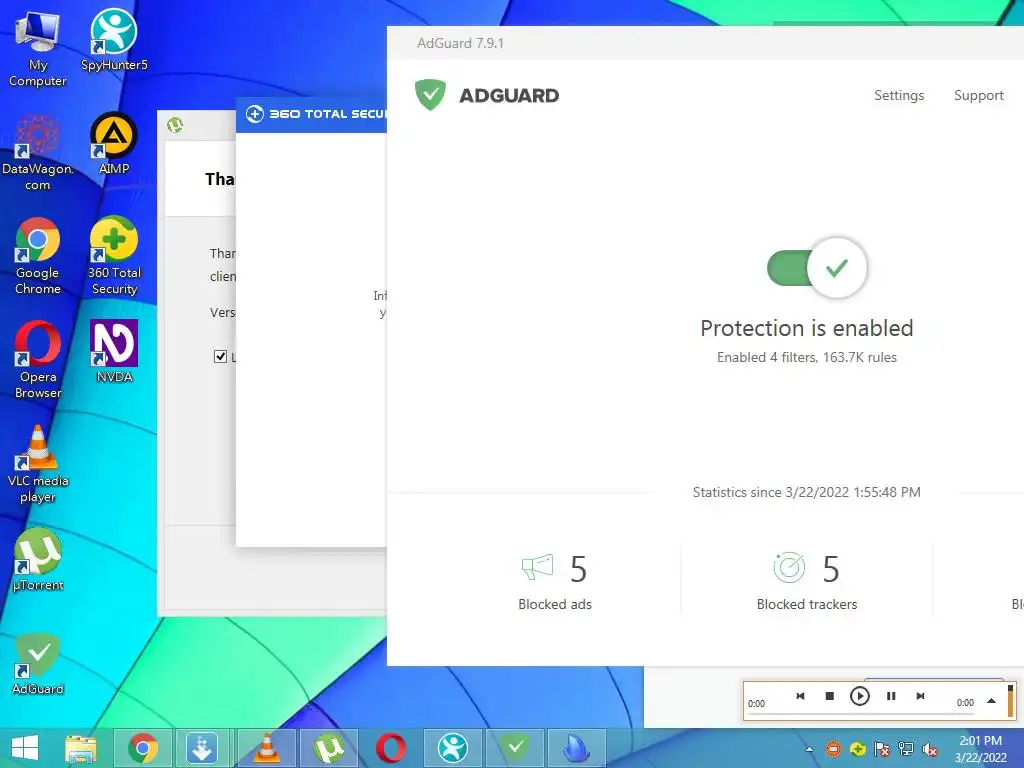Open the Windows Start button
The width and height of the screenshot is (1024, 768).
[25, 748]
